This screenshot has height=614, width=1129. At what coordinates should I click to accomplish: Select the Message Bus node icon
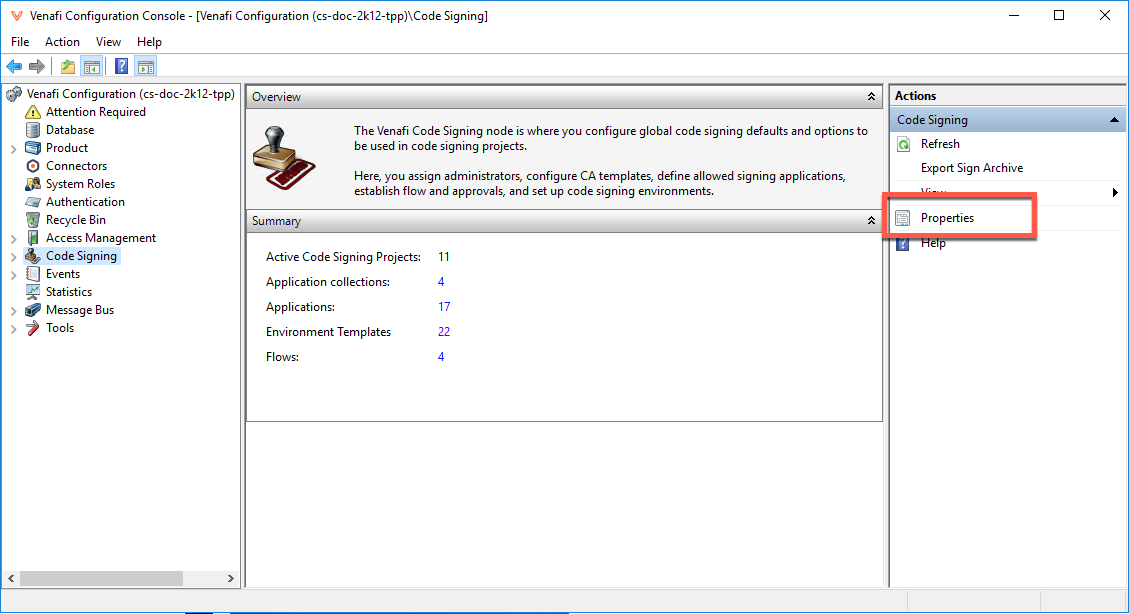tap(32, 310)
